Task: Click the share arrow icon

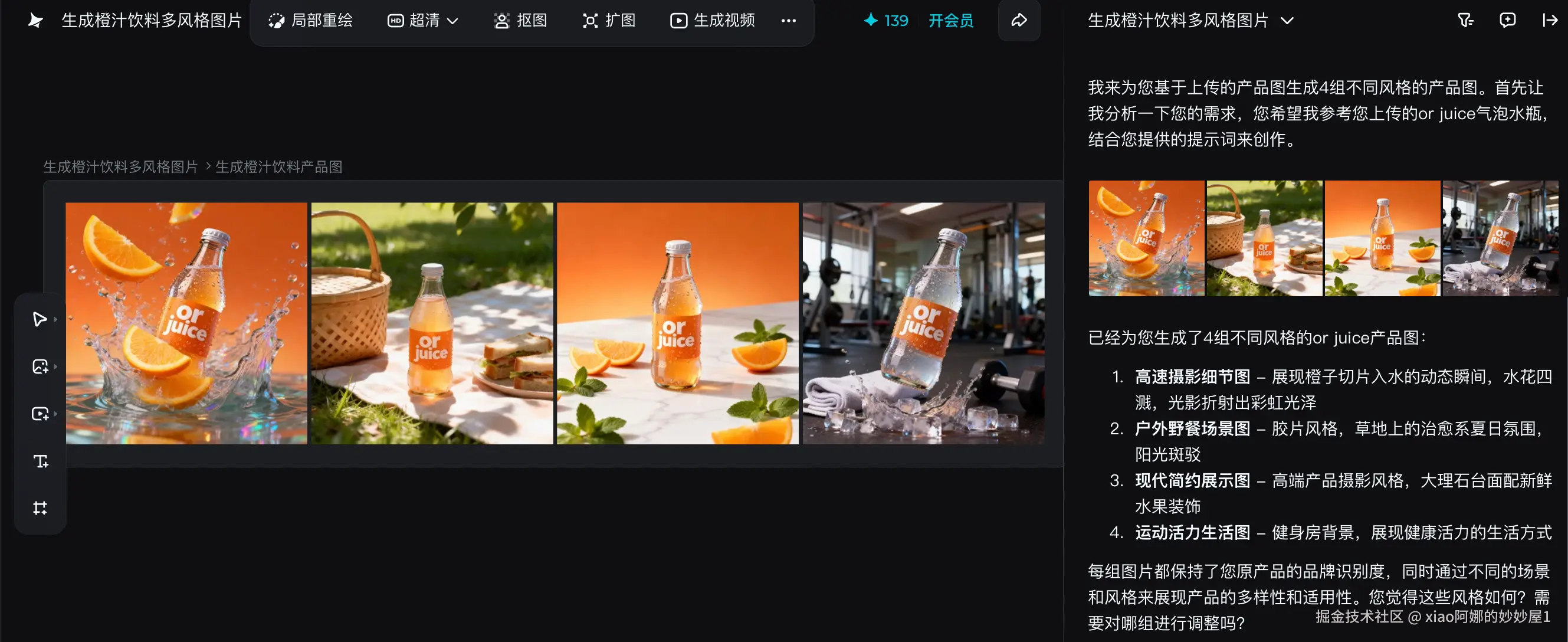Action: point(1018,21)
